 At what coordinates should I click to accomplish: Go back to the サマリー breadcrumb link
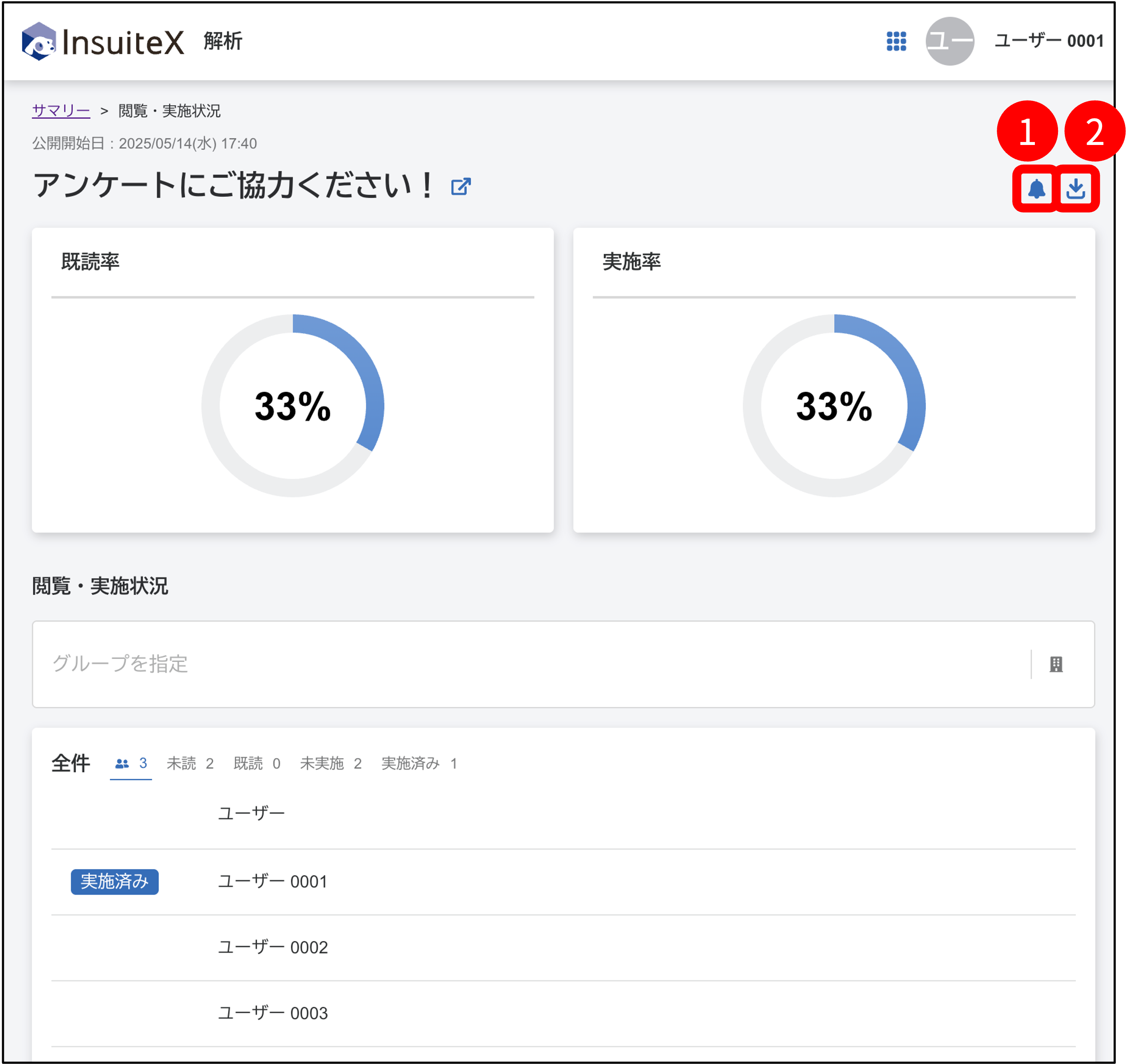pyautogui.click(x=61, y=111)
